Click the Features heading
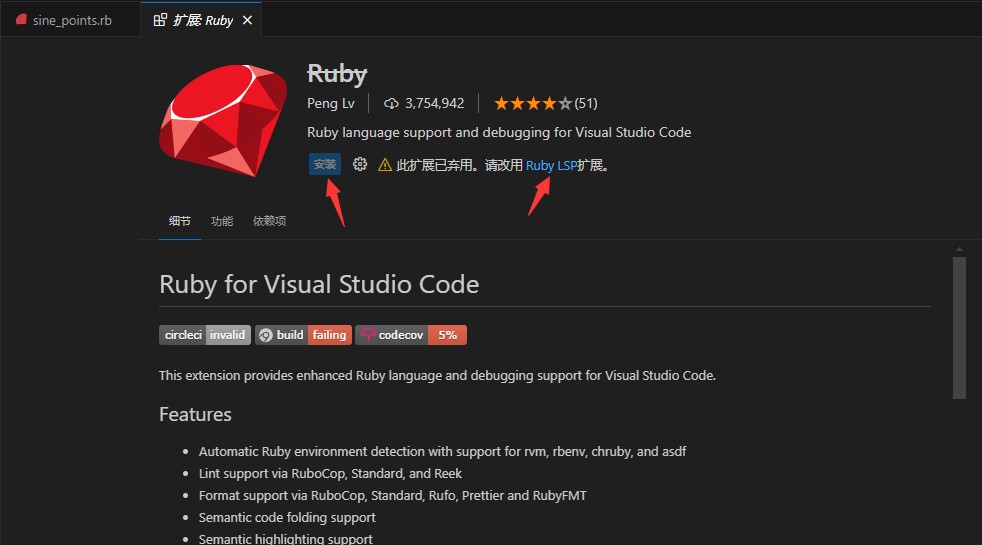Screen dimensions: 982x545 (195, 414)
